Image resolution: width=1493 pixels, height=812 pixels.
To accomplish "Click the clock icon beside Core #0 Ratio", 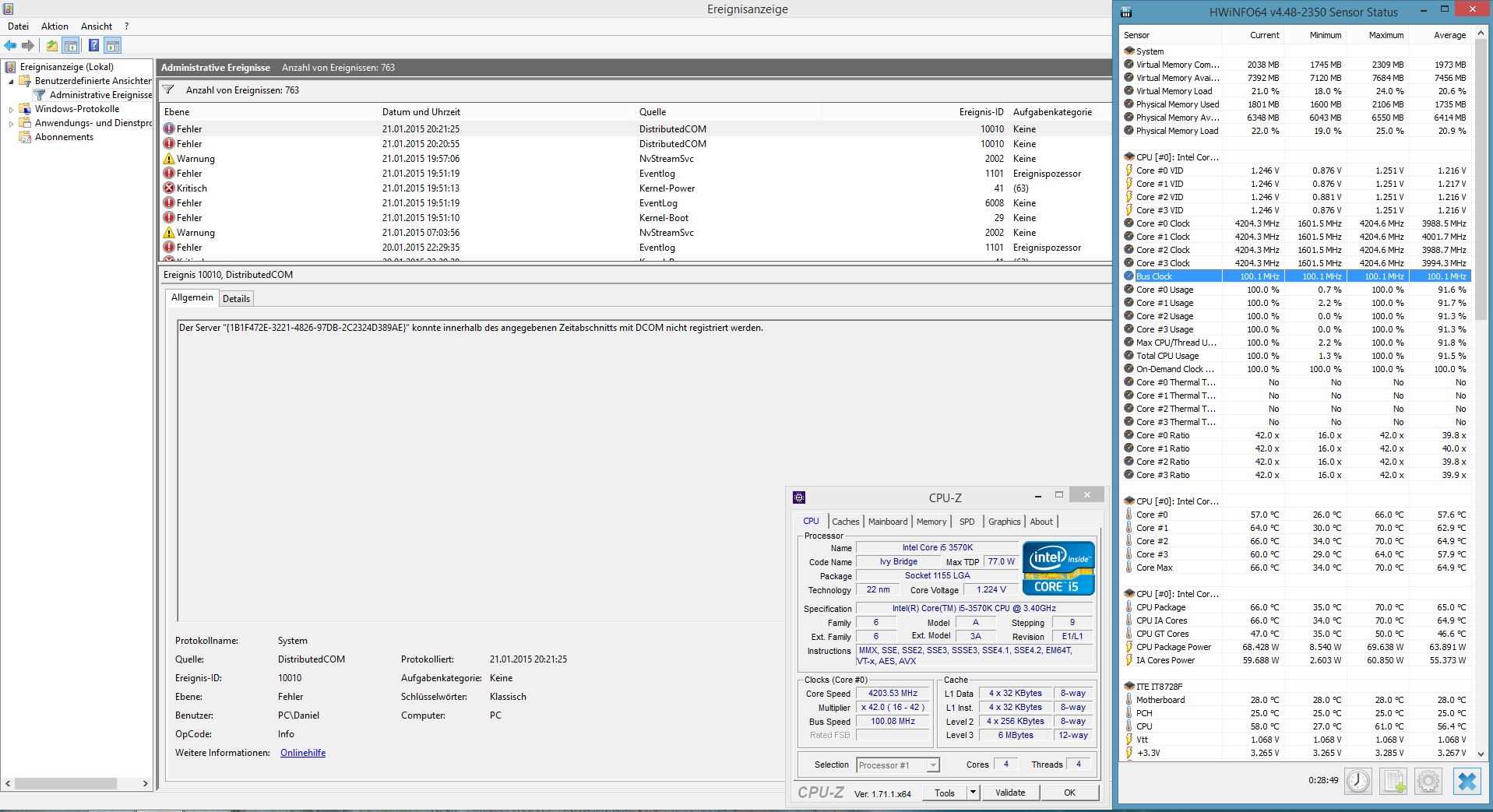I will pyautogui.click(x=1129, y=435).
